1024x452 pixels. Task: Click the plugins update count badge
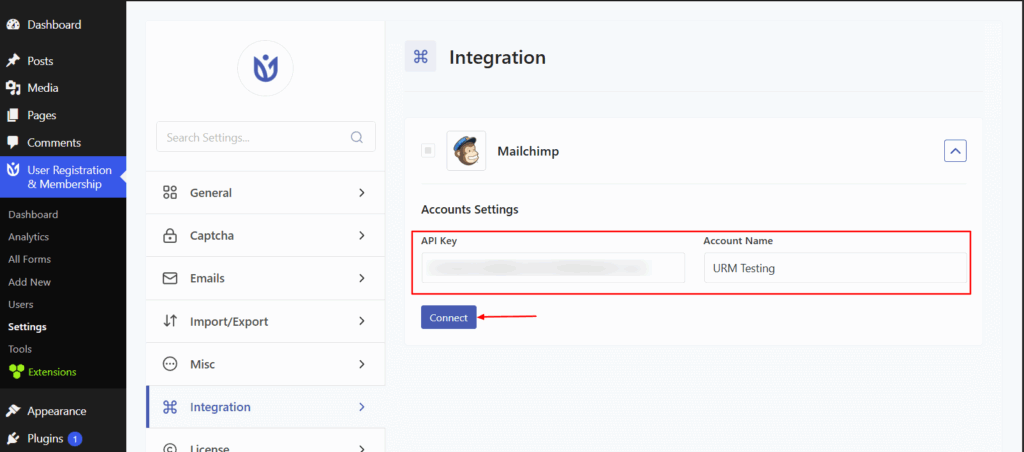point(75,438)
